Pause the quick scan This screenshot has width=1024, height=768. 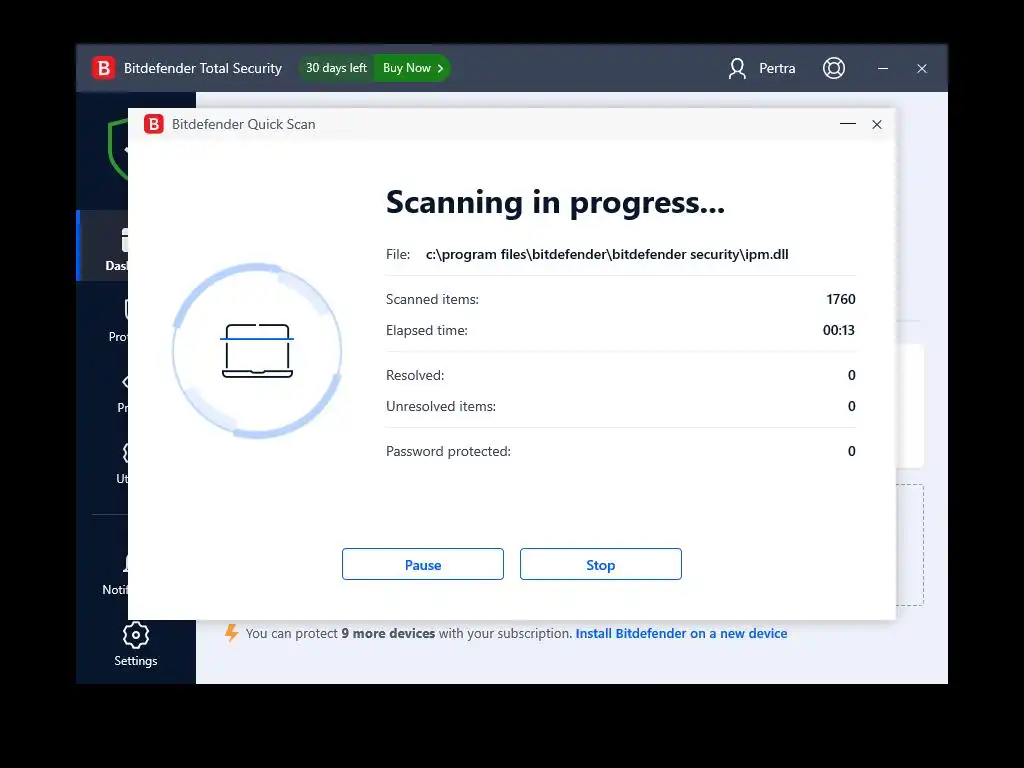pyautogui.click(x=423, y=564)
